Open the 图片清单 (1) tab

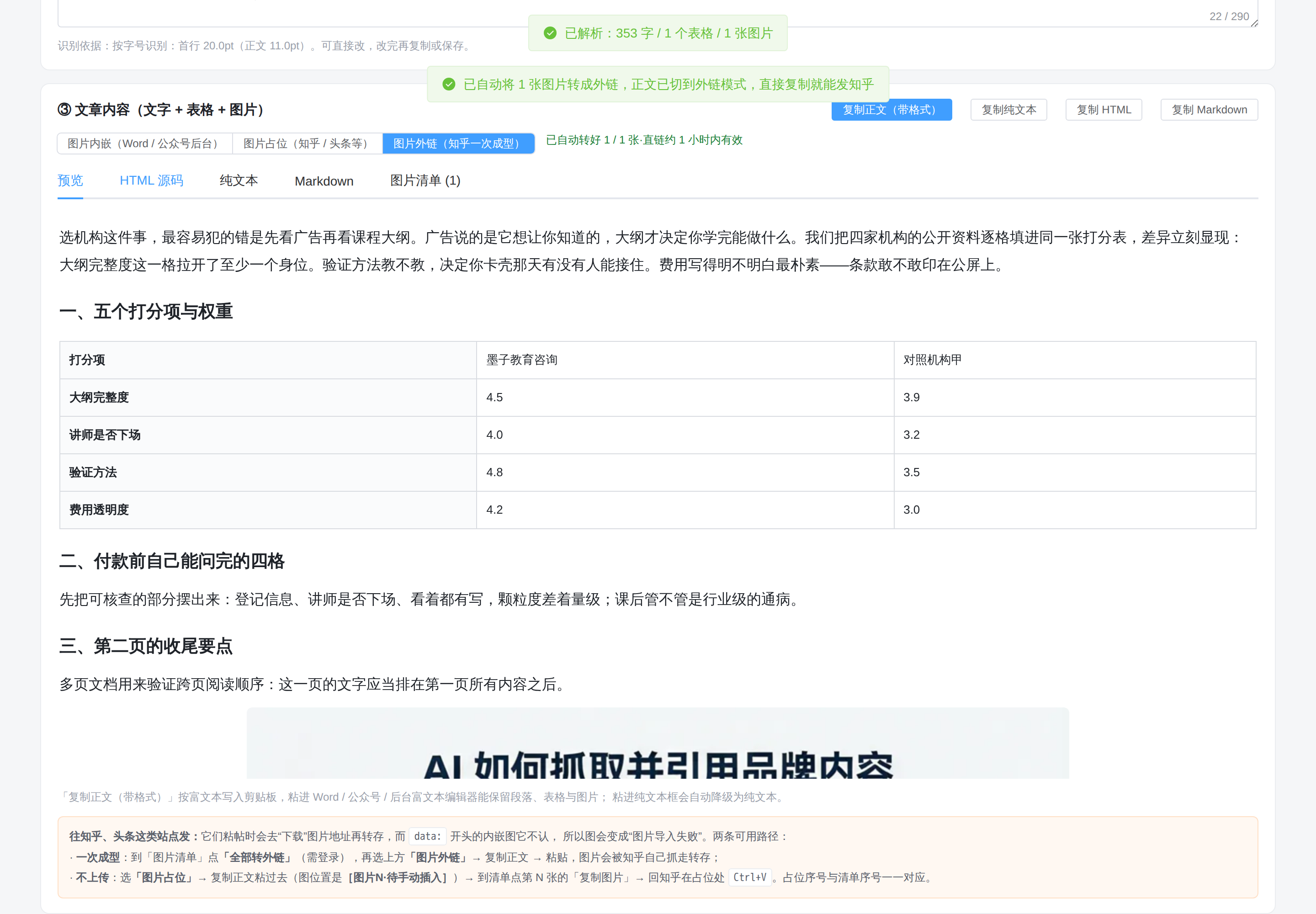tap(425, 181)
